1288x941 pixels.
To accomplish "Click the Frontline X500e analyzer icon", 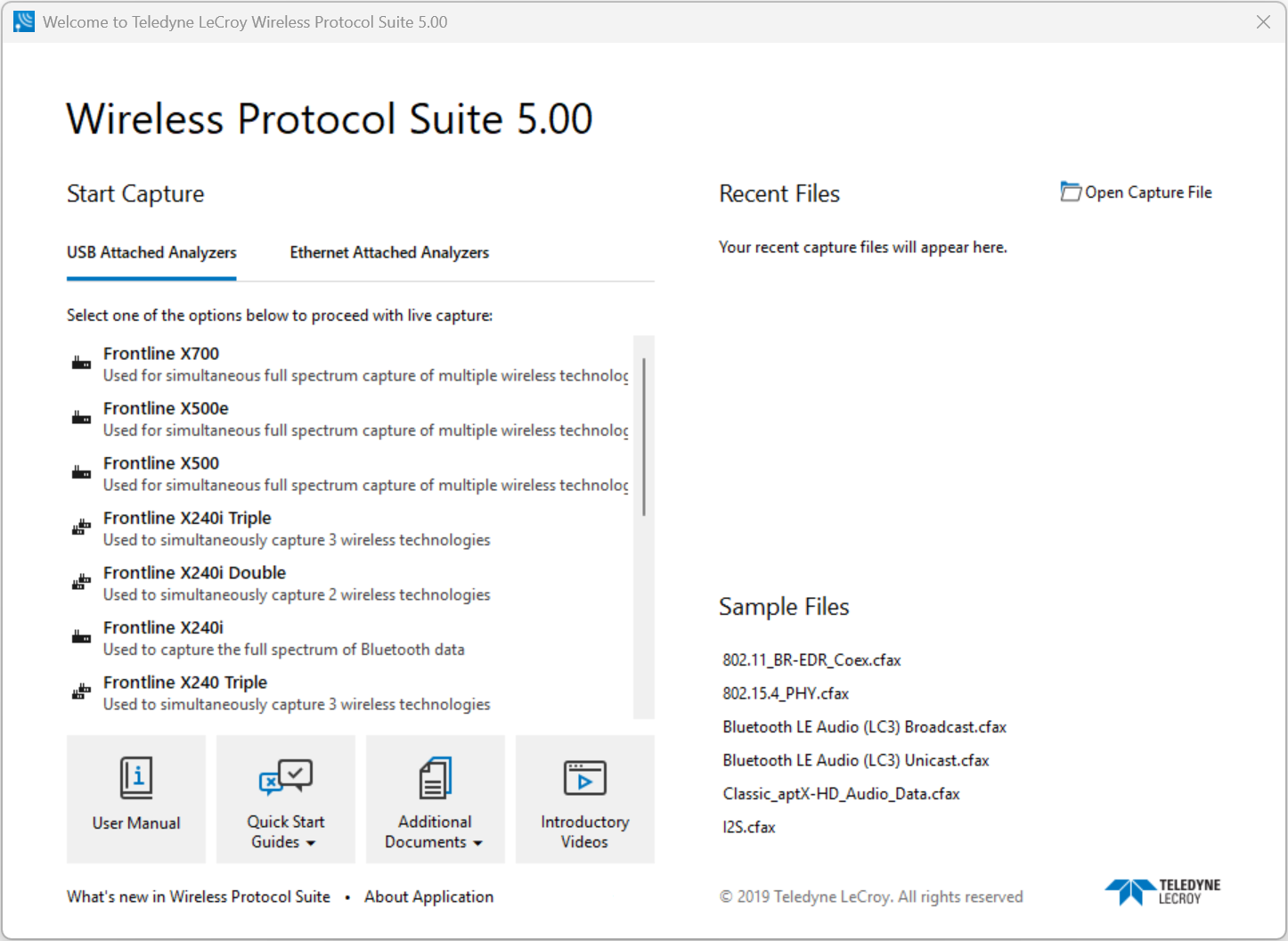I will (81, 417).
